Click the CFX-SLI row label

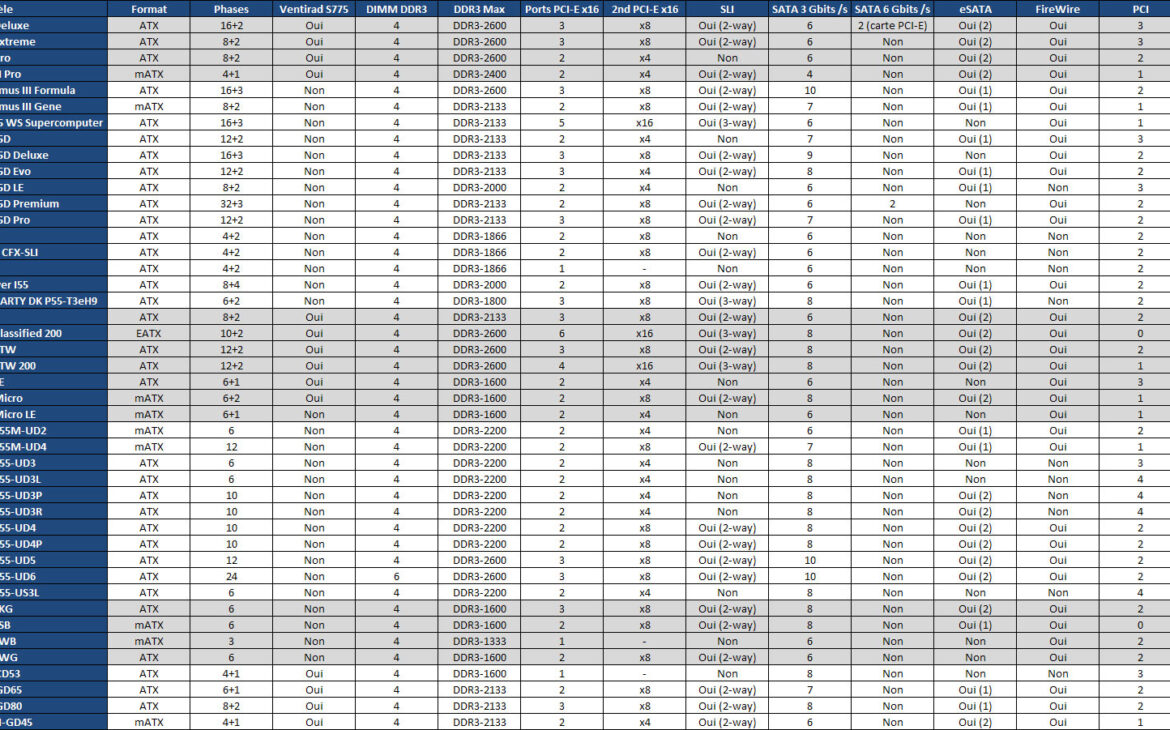pyautogui.click(x=30, y=252)
